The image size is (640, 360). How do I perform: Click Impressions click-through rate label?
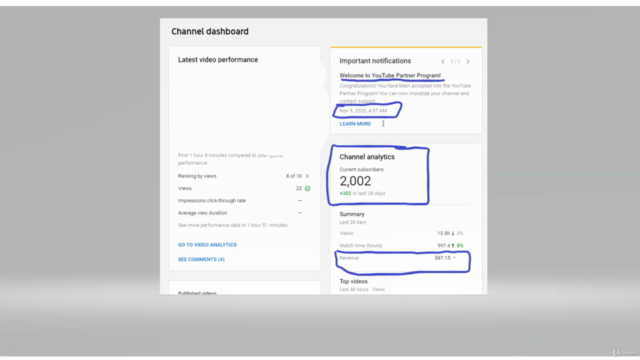[x=212, y=200]
